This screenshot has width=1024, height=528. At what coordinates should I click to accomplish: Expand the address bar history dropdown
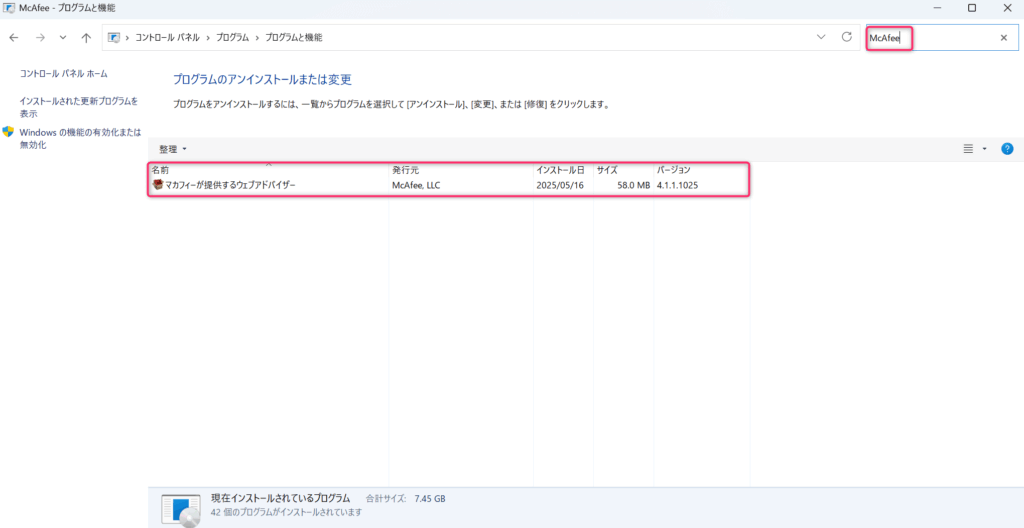[x=822, y=37]
